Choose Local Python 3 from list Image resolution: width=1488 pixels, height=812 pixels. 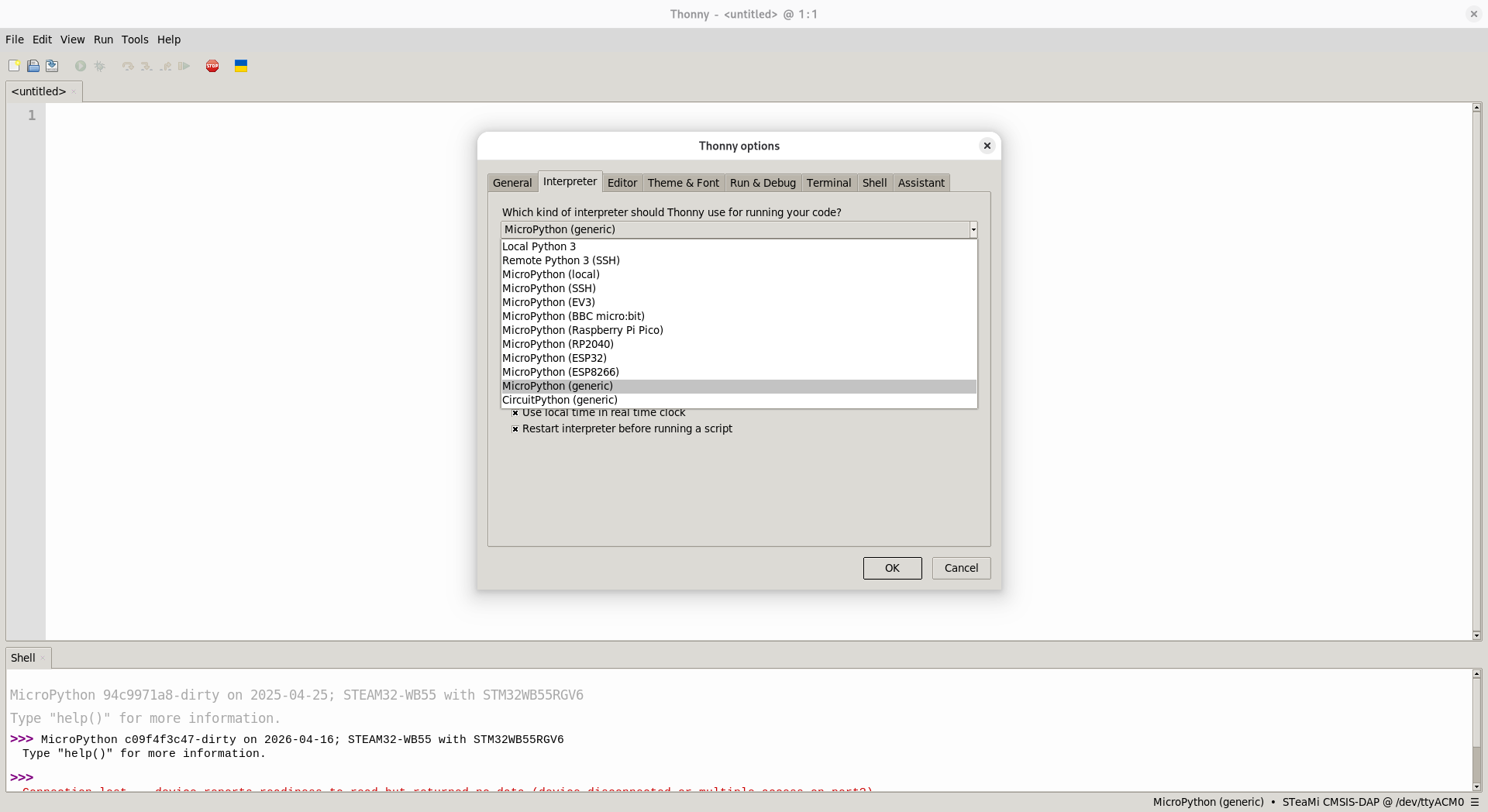(x=739, y=246)
